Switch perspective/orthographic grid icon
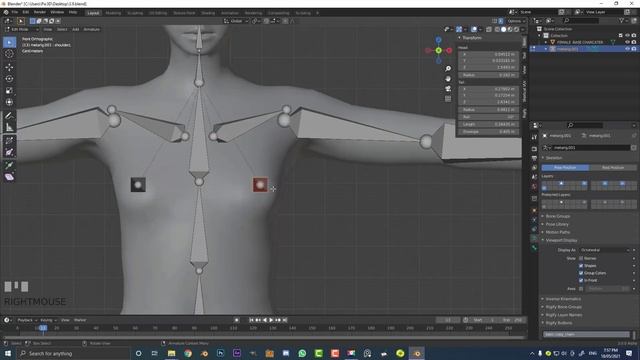 pos(448,99)
